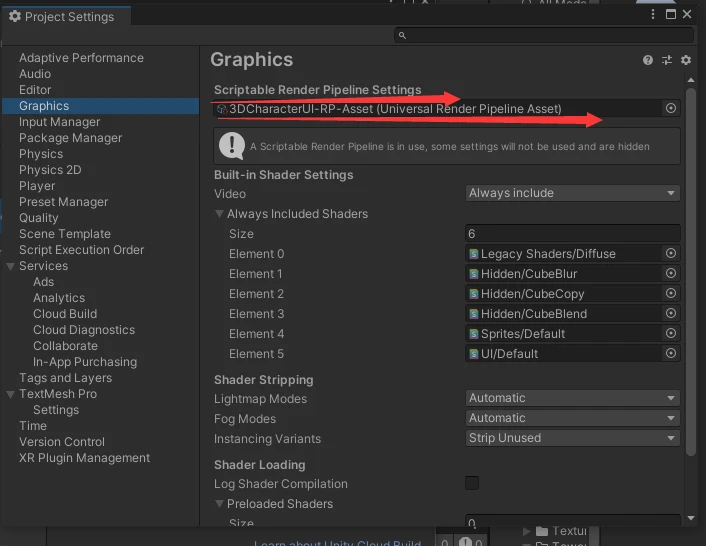Open shader picker for Element 0
This screenshot has height=546, width=706.
(x=671, y=254)
